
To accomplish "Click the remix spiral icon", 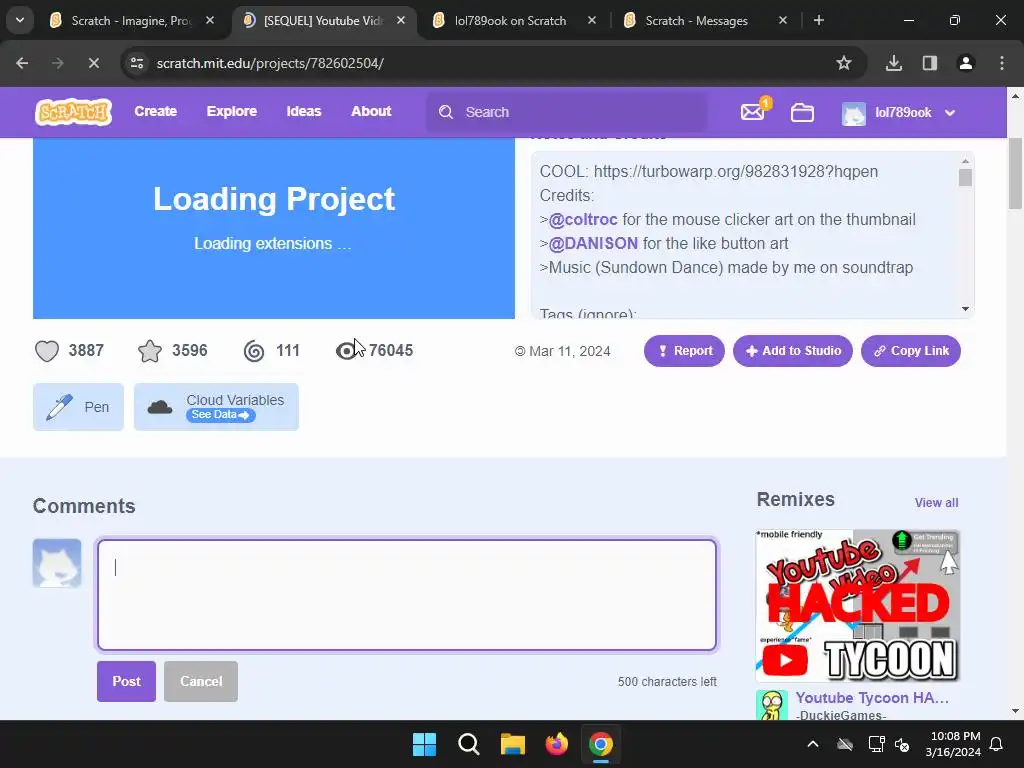I will point(254,351).
